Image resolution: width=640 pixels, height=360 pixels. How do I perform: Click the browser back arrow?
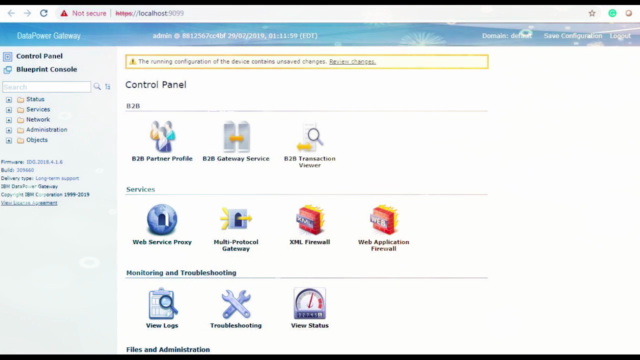(11, 13)
